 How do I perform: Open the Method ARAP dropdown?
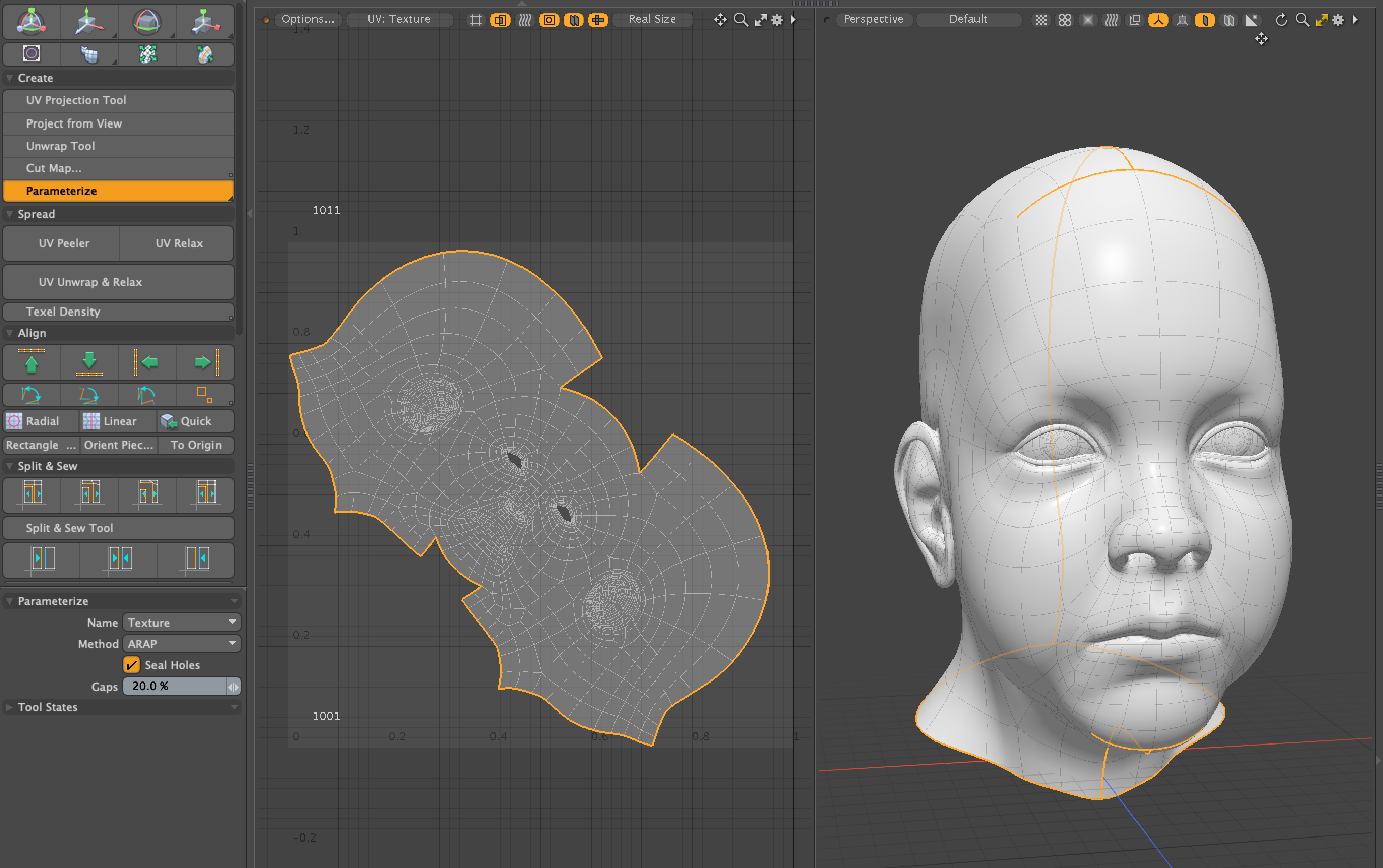click(181, 643)
